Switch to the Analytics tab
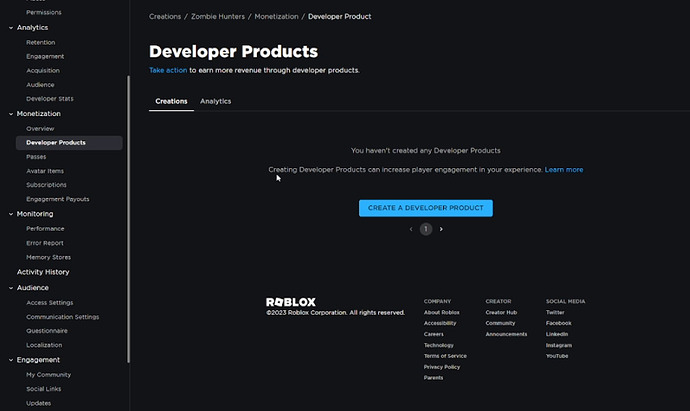The width and height of the screenshot is (690, 411). [216, 101]
